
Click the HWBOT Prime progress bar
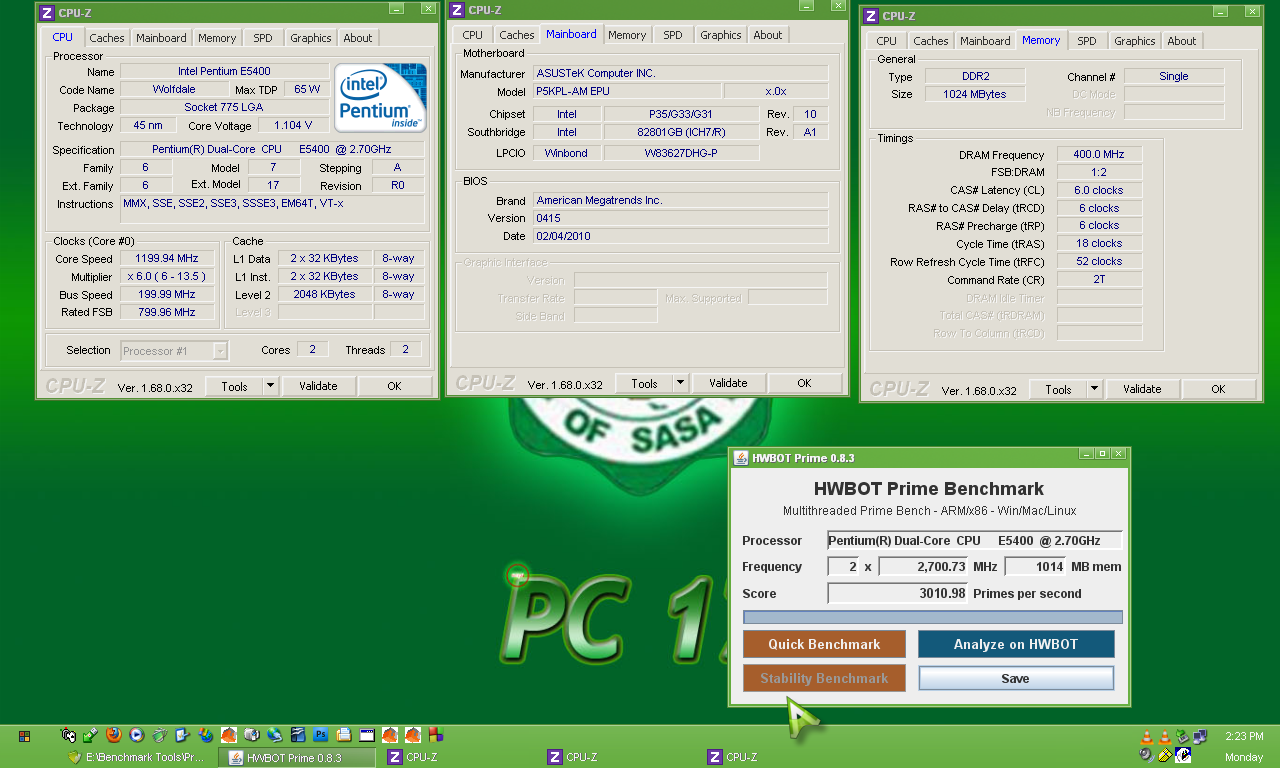coord(933,617)
